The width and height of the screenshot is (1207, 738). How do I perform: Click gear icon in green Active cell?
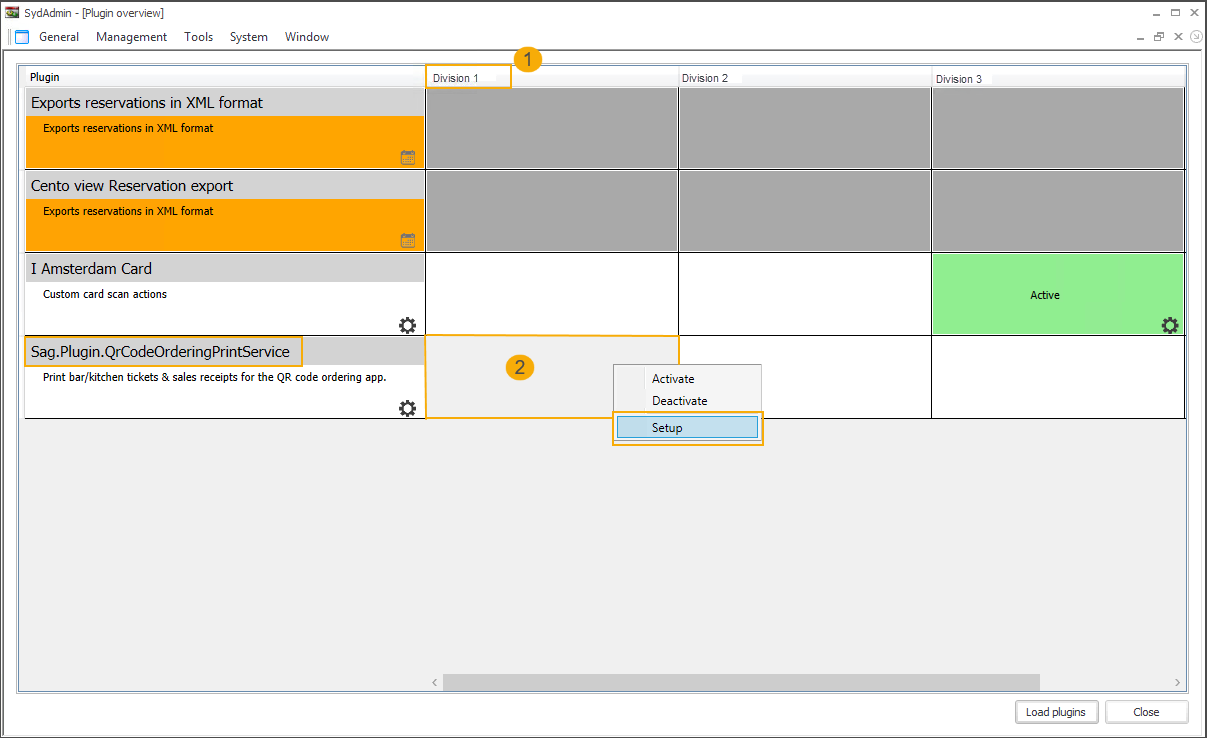[1169, 325]
